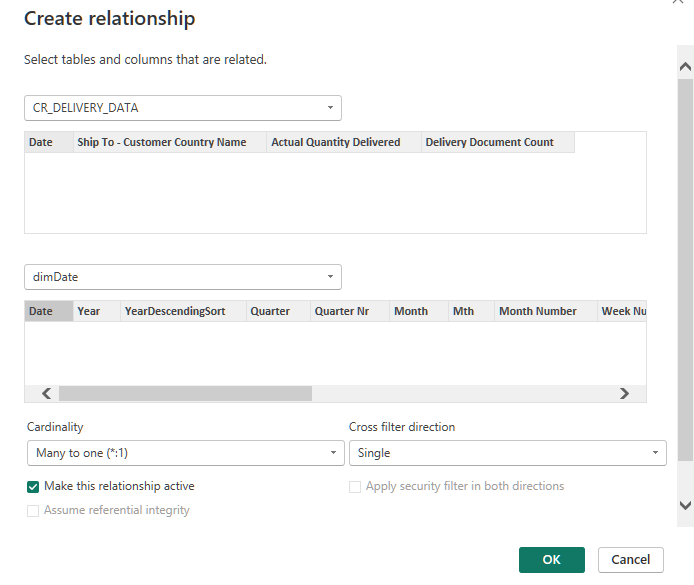Viewport: 694px width, 585px height.
Task: Select Delivery Document Count column
Action: (498, 142)
